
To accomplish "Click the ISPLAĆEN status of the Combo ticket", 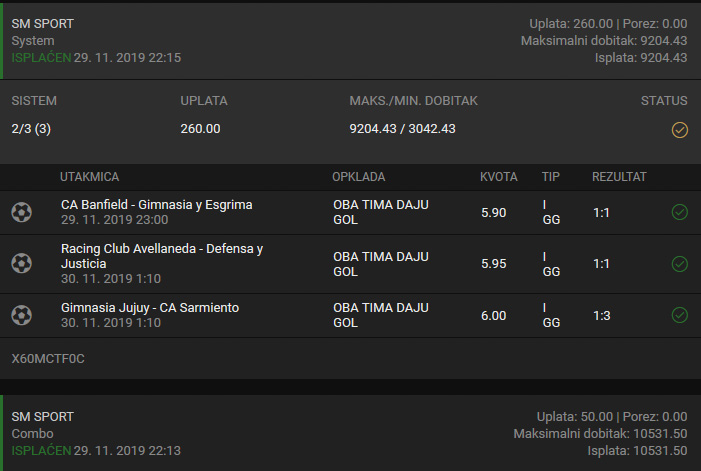I will pos(41,450).
